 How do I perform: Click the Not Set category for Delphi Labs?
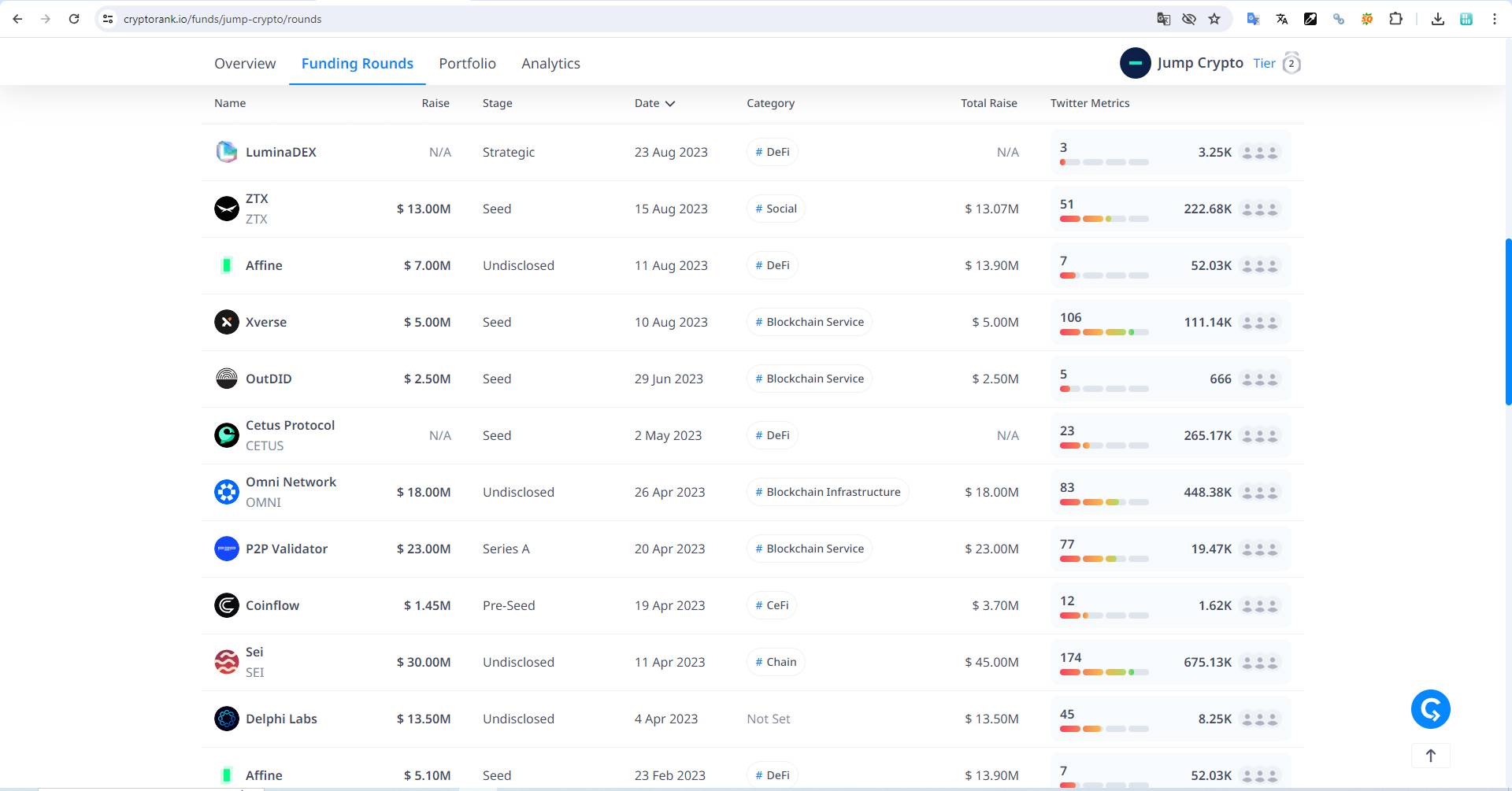(769, 719)
